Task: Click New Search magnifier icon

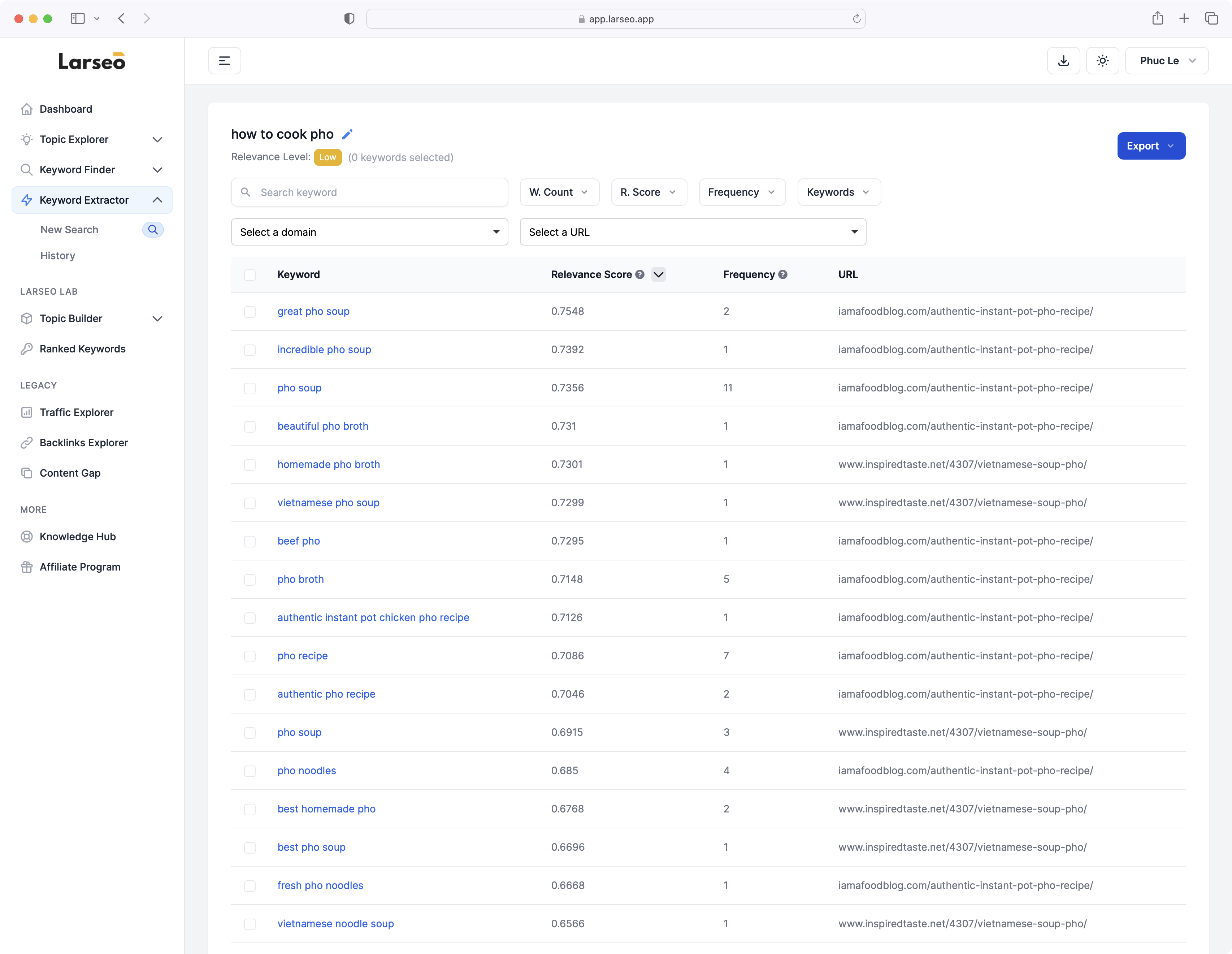Action: tap(153, 230)
